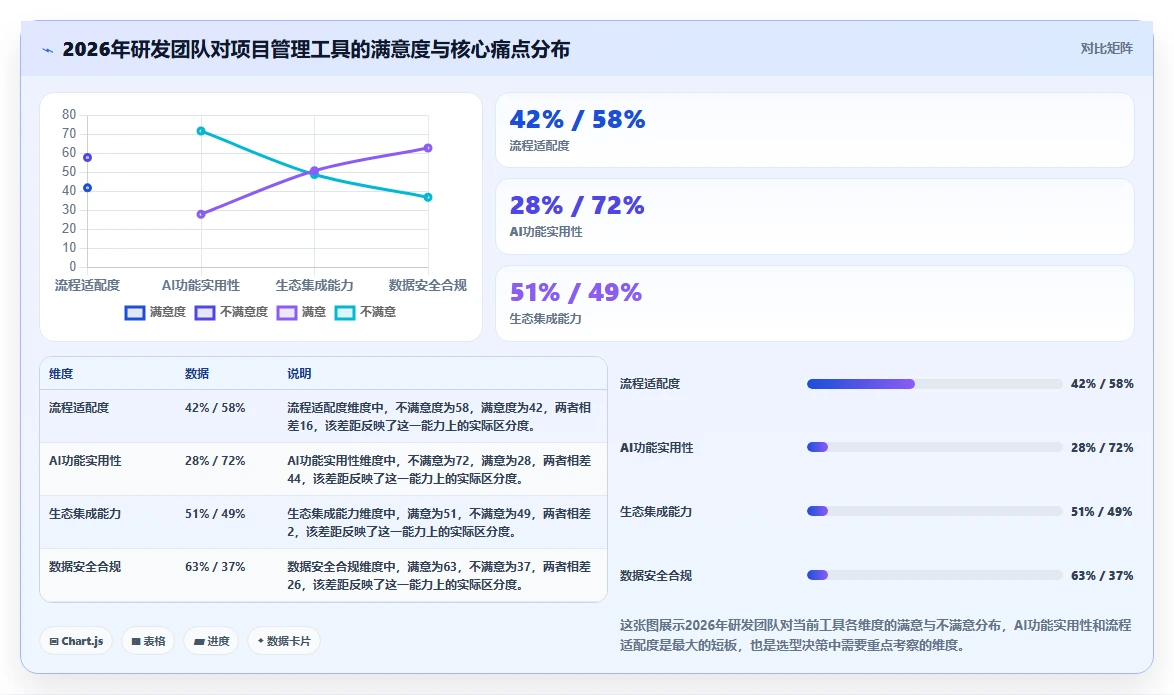Click the 进度 tag chip
The height and width of the screenshot is (695, 1174).
pos(211,641)
